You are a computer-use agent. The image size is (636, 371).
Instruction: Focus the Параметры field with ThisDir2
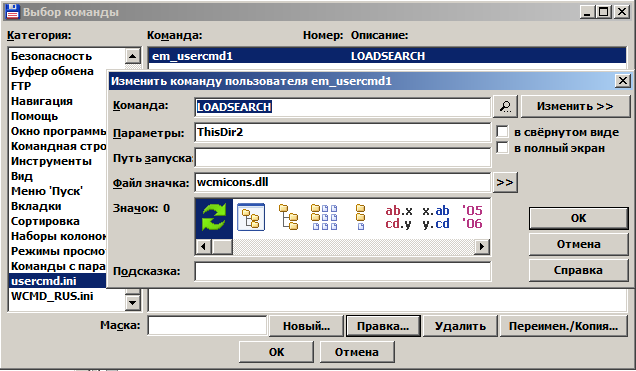(343, 133)
